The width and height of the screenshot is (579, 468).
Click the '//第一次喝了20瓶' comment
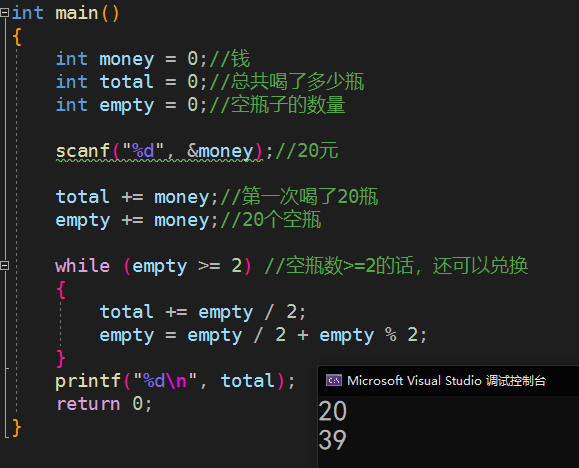[x=299, y=197]
